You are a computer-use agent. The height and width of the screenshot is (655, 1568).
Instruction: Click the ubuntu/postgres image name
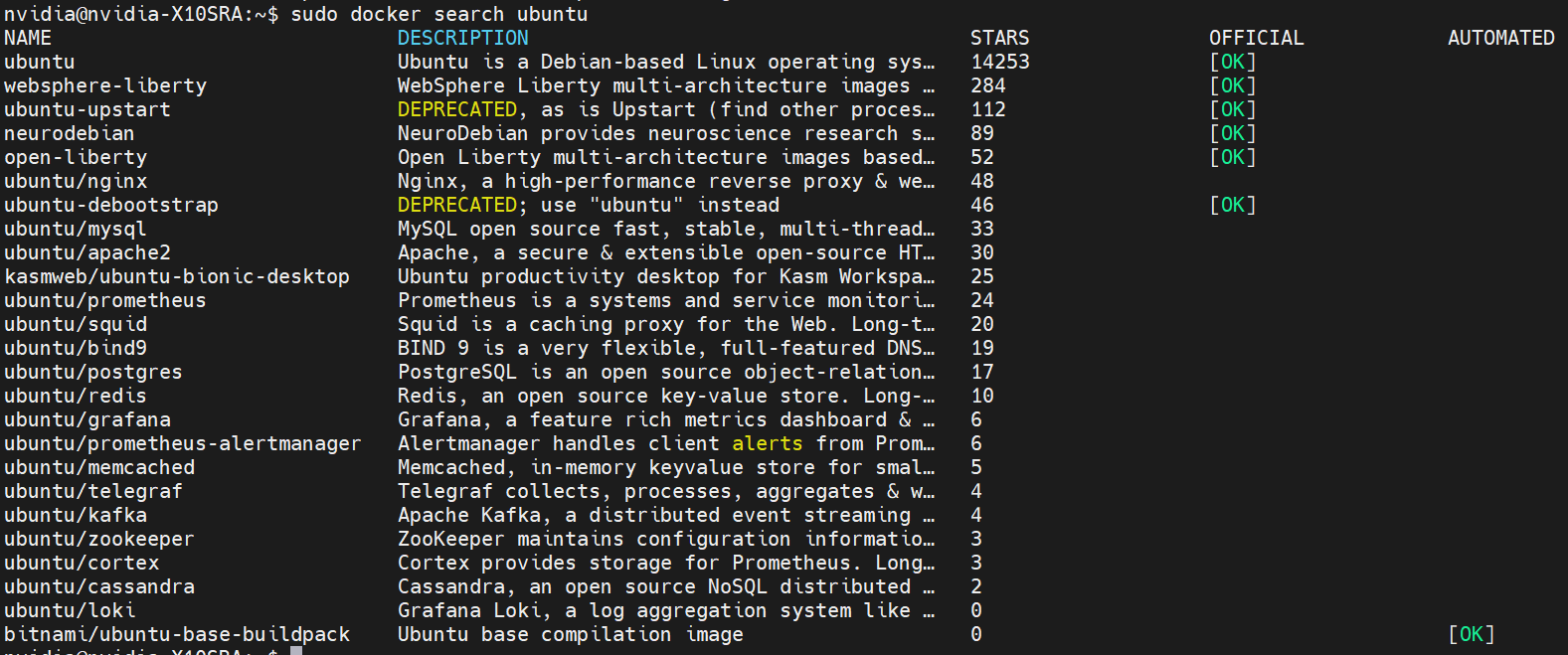(x=93, y=372)
